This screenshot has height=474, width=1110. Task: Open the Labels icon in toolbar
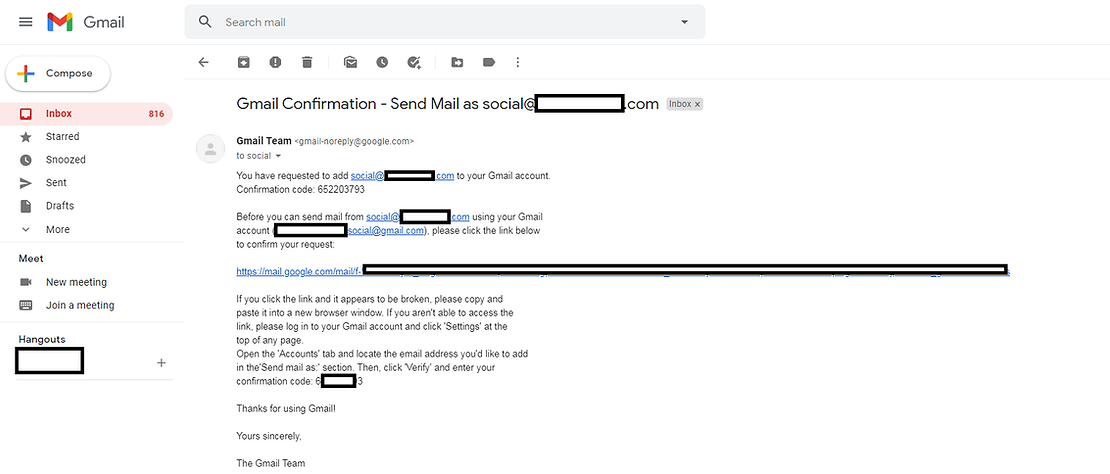(489, 62)
